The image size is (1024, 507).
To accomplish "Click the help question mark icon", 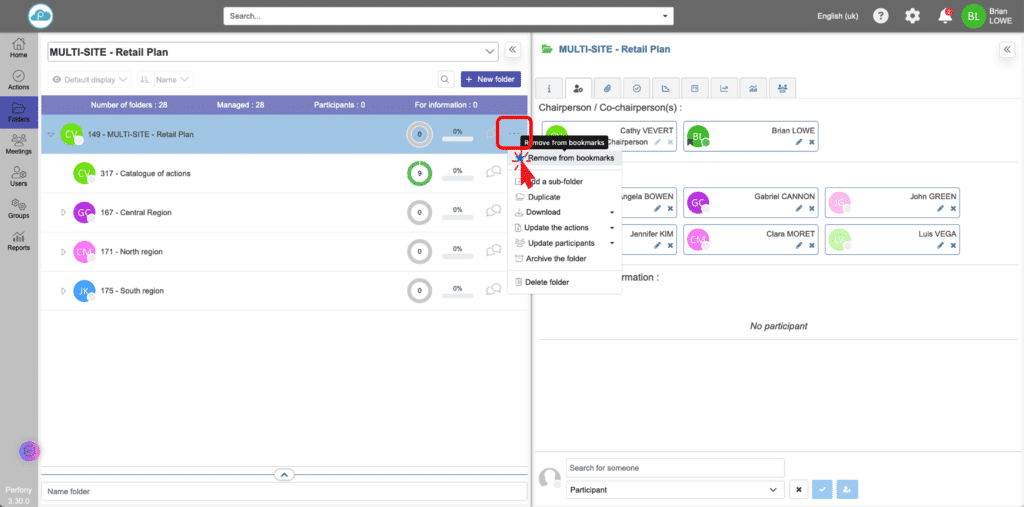I will point(880,16).
